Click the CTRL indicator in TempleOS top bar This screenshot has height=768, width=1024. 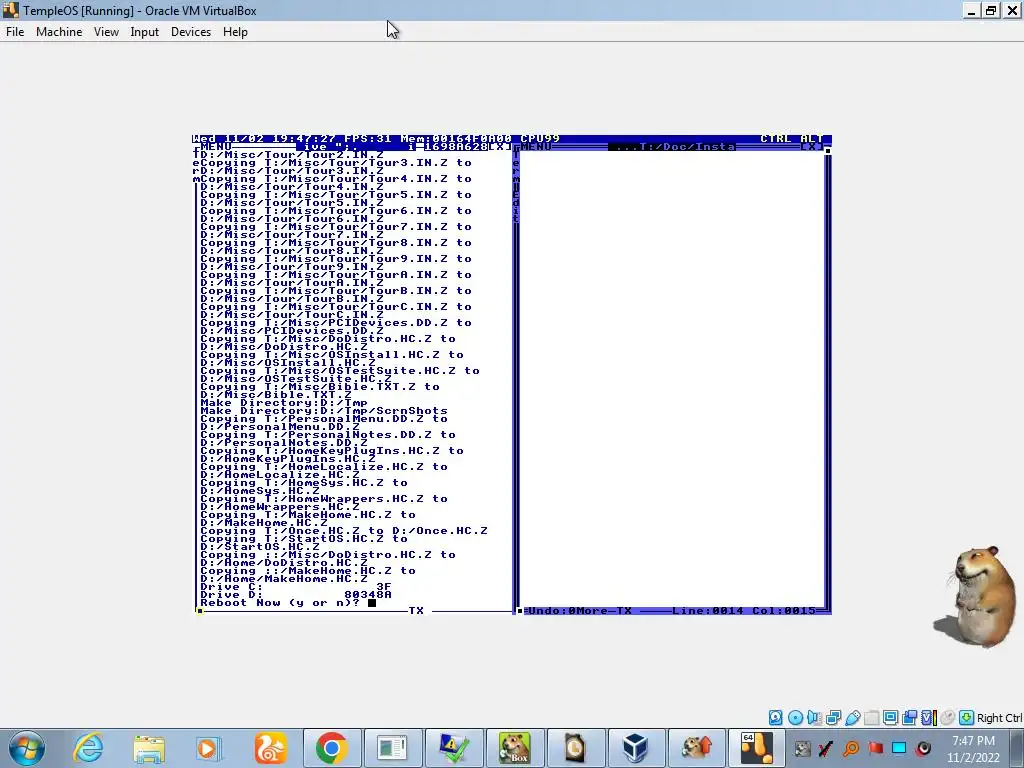pyautogui.click(x=776, y=138)
